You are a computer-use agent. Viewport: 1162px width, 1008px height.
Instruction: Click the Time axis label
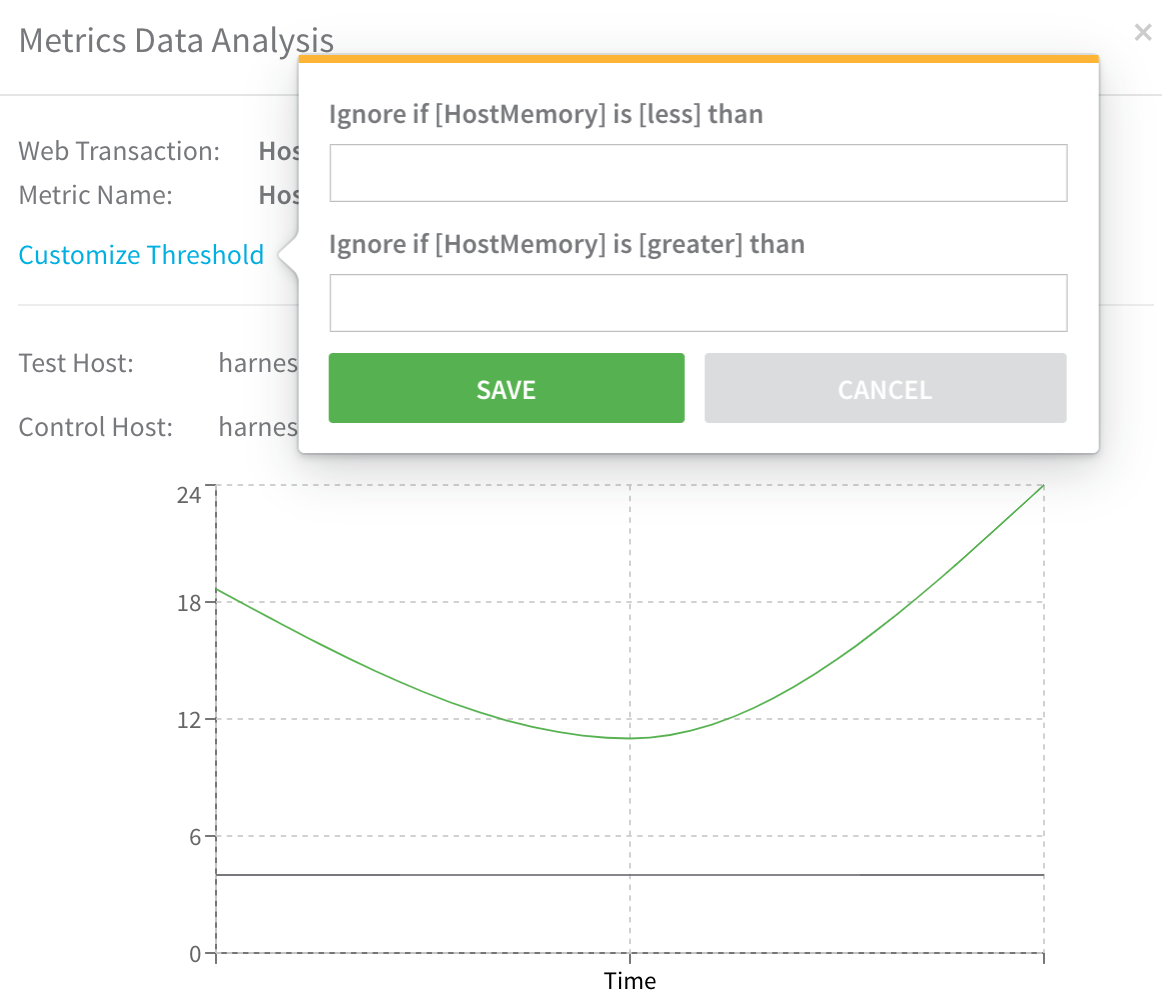[630, 981]
